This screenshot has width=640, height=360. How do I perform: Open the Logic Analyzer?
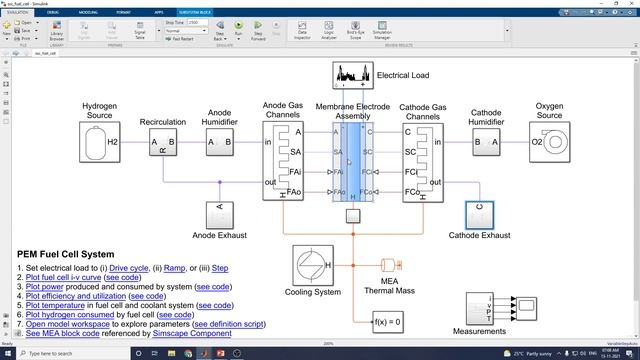pos(329,31)
